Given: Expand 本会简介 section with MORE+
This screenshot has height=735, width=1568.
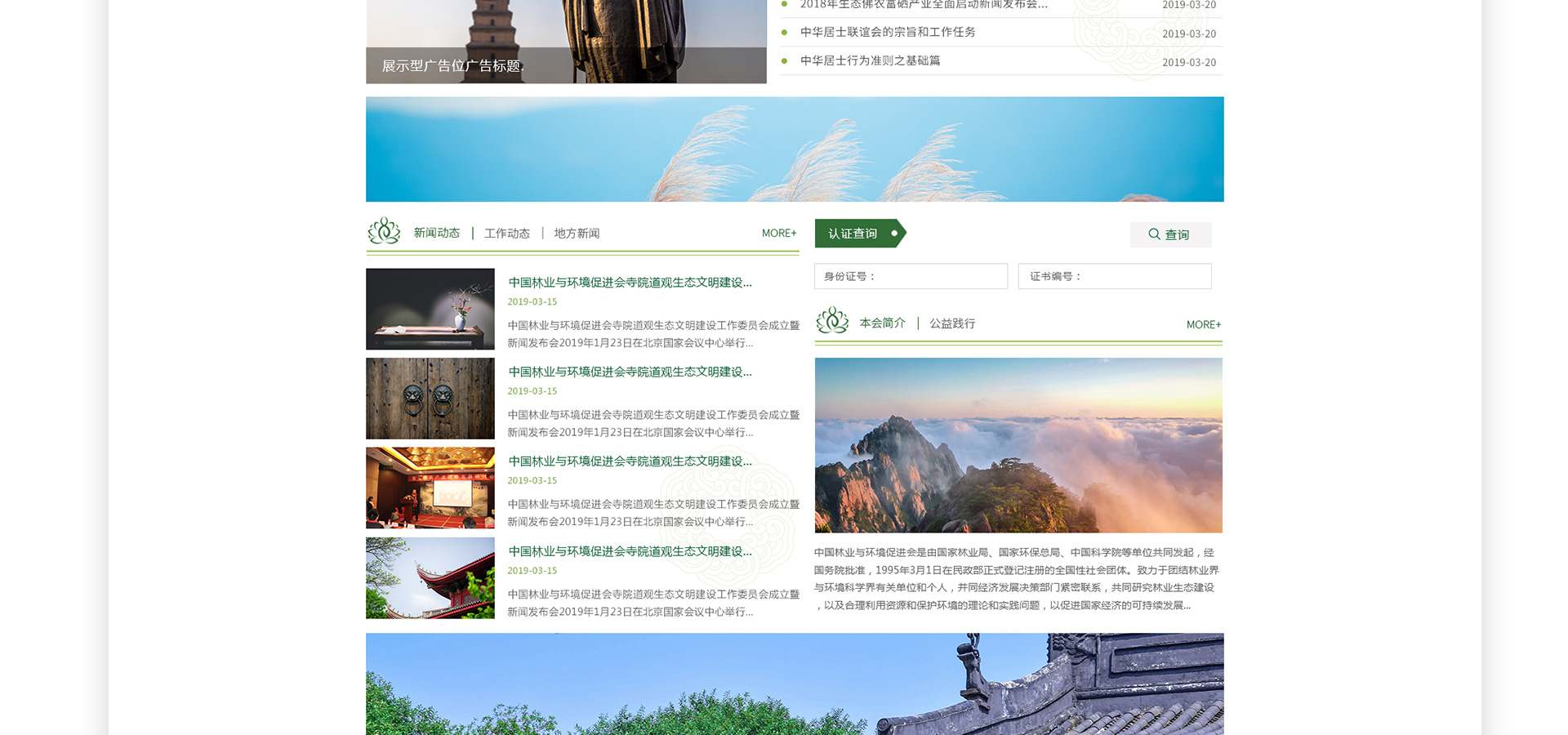Looking at the screenshot, I should [1203, 325].
